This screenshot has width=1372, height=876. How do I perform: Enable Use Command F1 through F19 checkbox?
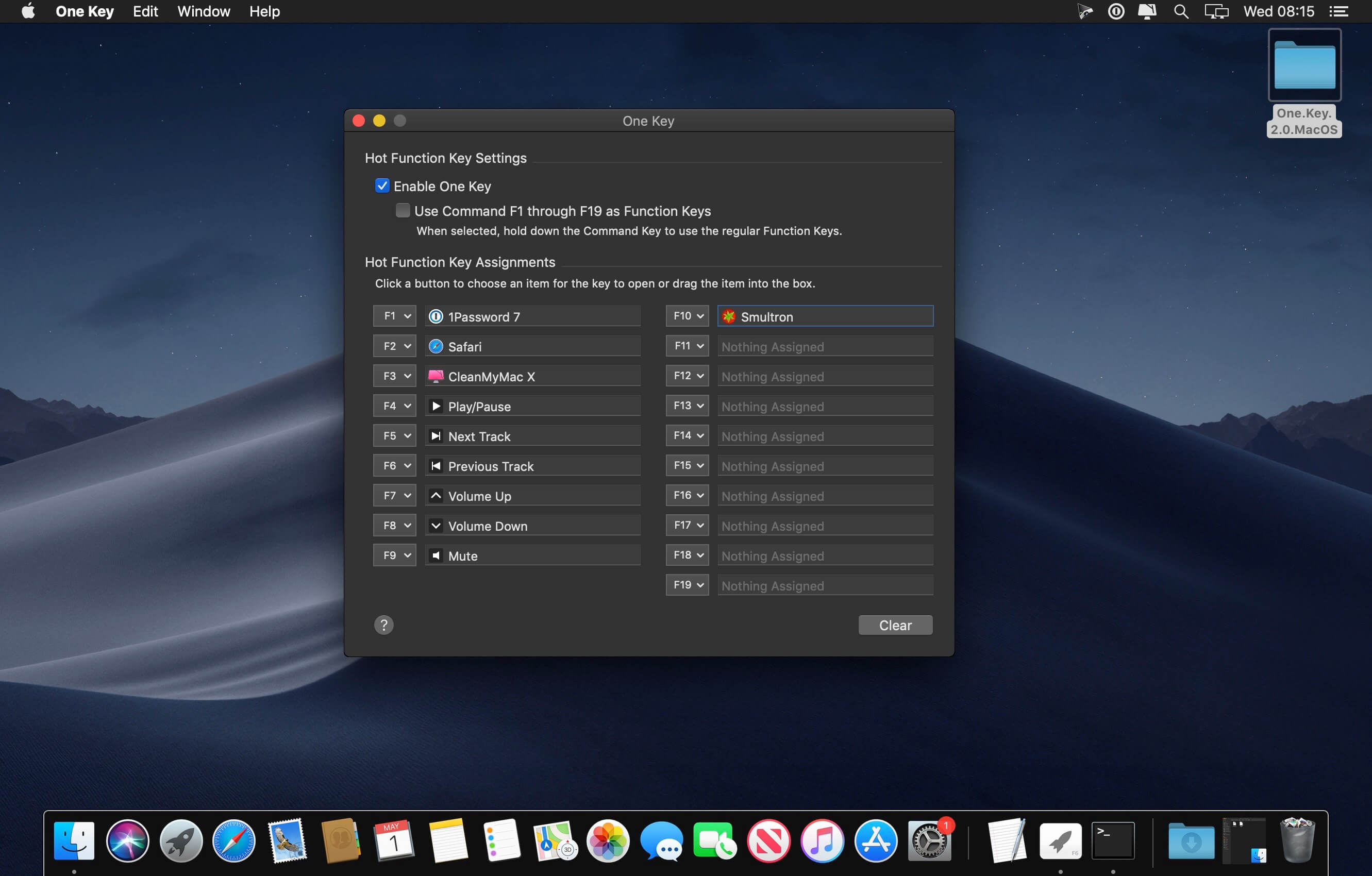tap(402, 210)
